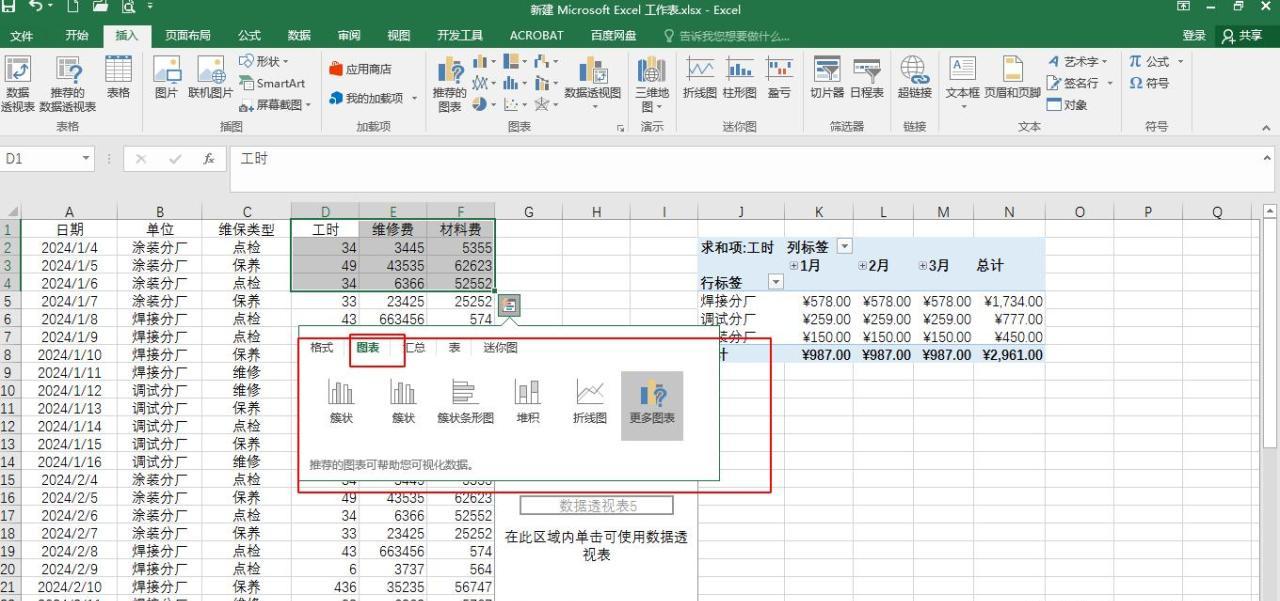Select the 迷你图 tab in Quick Analysis
This screenshot has width=1280, height=601.
(501, 348)
